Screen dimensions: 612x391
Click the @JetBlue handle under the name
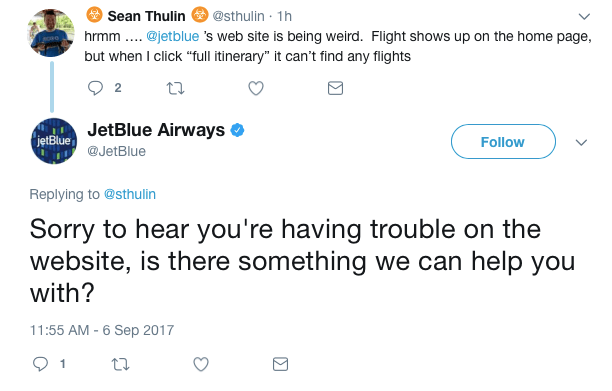(116, 151)
